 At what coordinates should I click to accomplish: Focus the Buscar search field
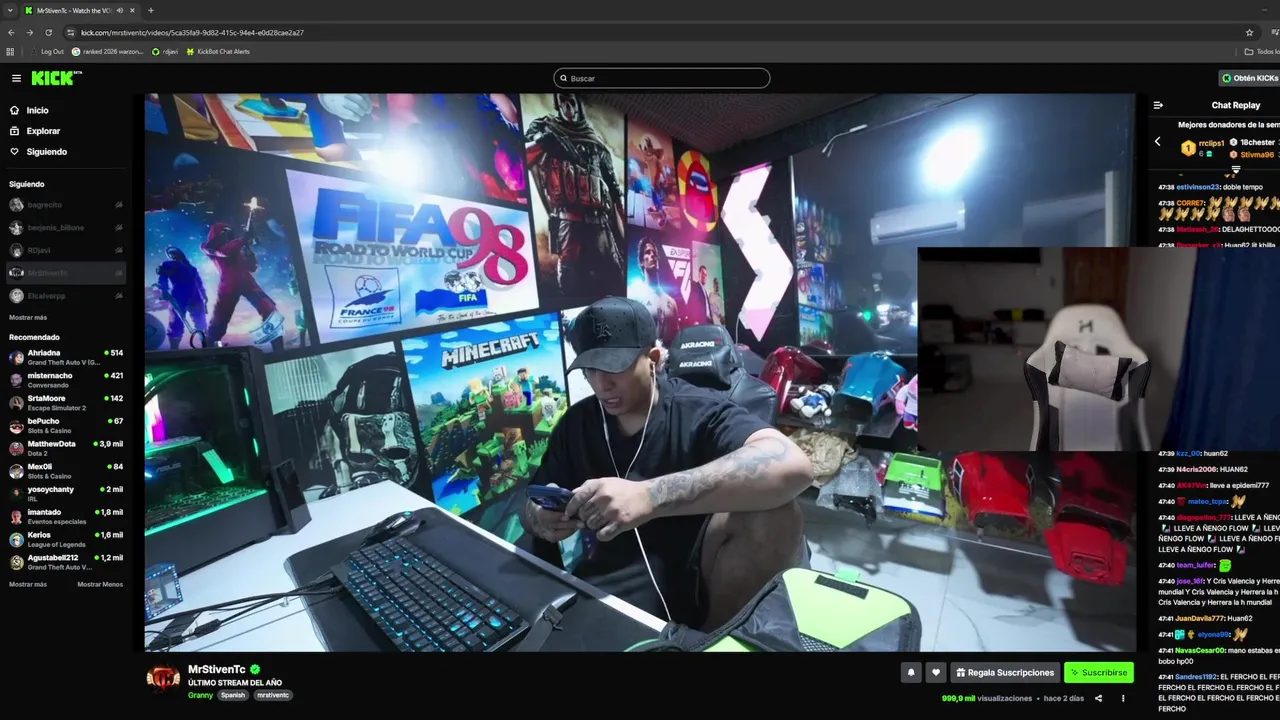[662, 78]
